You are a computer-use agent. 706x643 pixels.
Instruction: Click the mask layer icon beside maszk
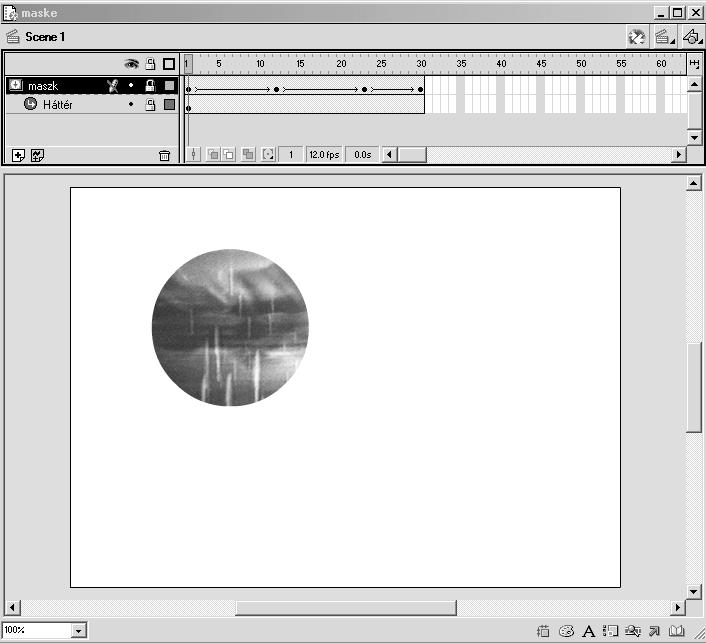pos(16,85)
